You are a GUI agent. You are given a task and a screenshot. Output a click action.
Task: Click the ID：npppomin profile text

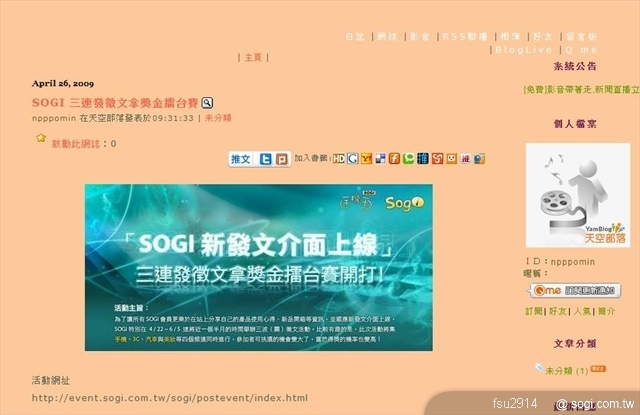click(x=560, y=262)
